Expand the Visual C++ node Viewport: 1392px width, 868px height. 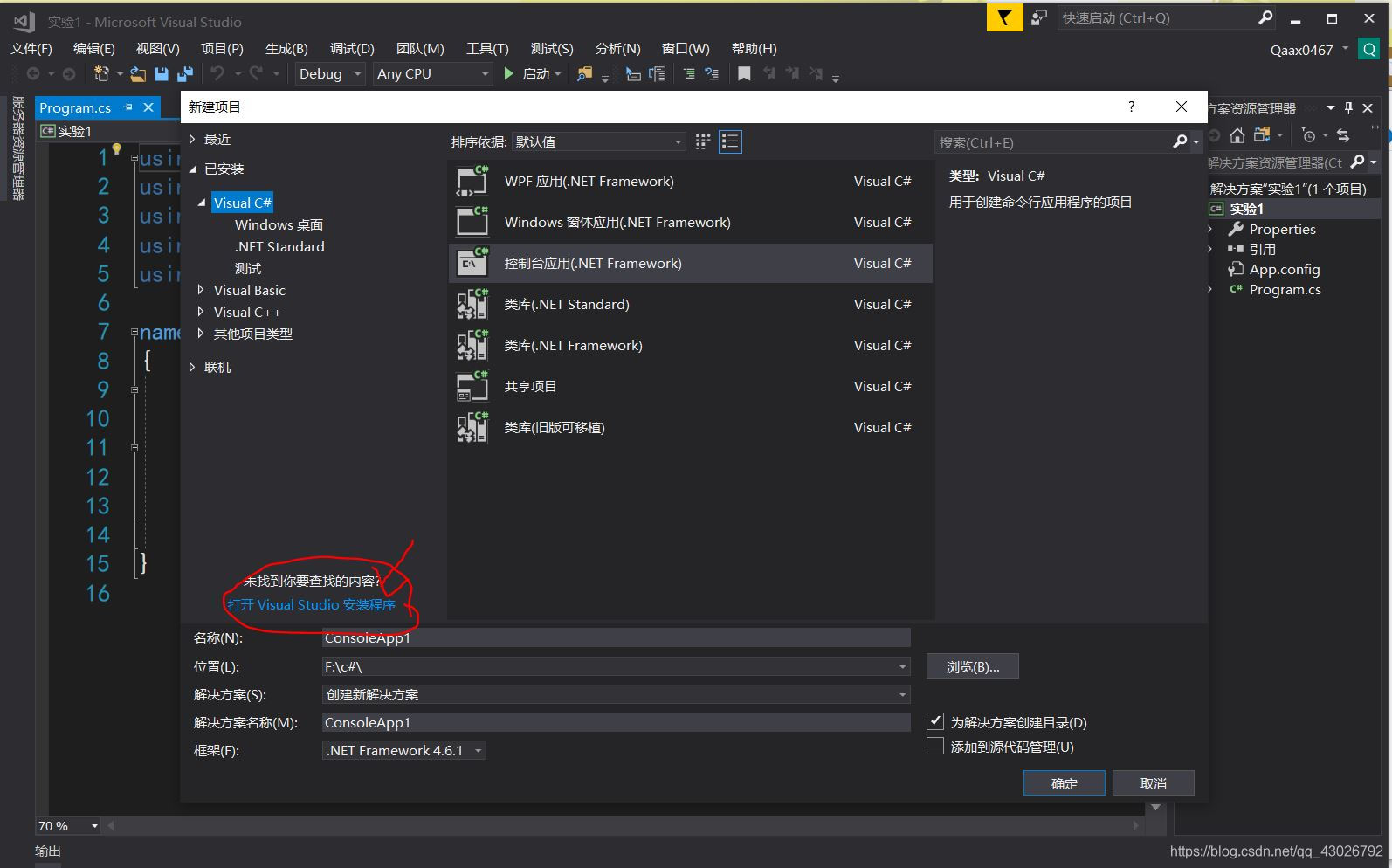tap(201, 311)
